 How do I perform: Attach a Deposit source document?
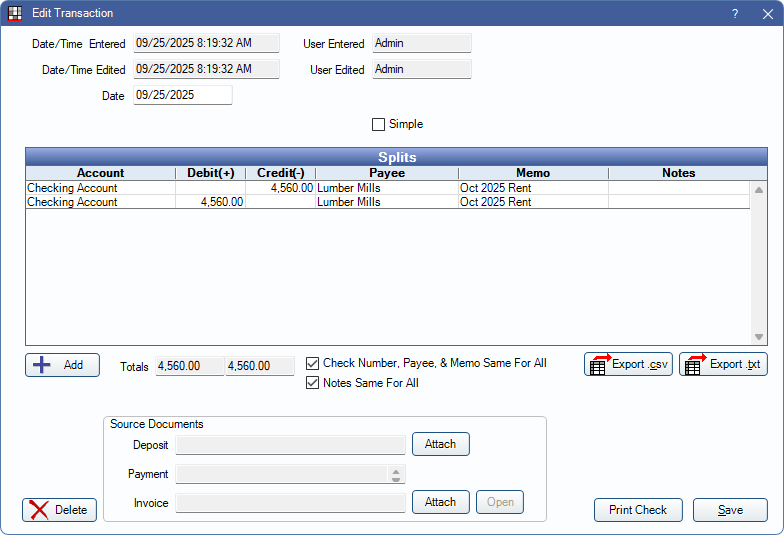pos(440,444)
